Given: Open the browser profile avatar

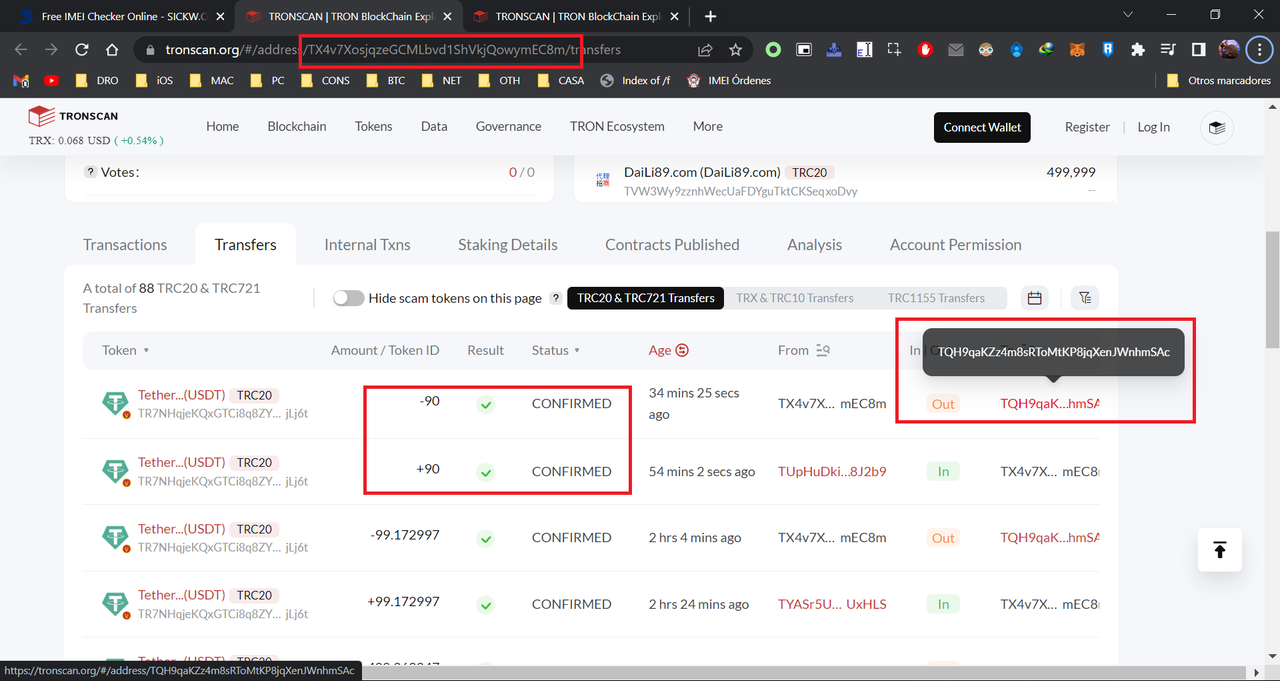Looking at the screenshot, I should click(1229, 49).
